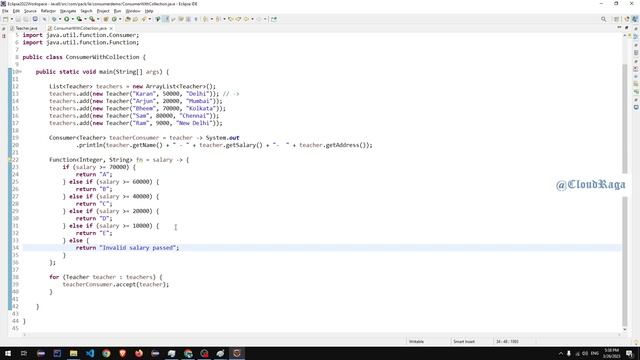The height and width of the screenshot is (360, 640).
Task: Click the green Run button
Action: click(67, 19)
